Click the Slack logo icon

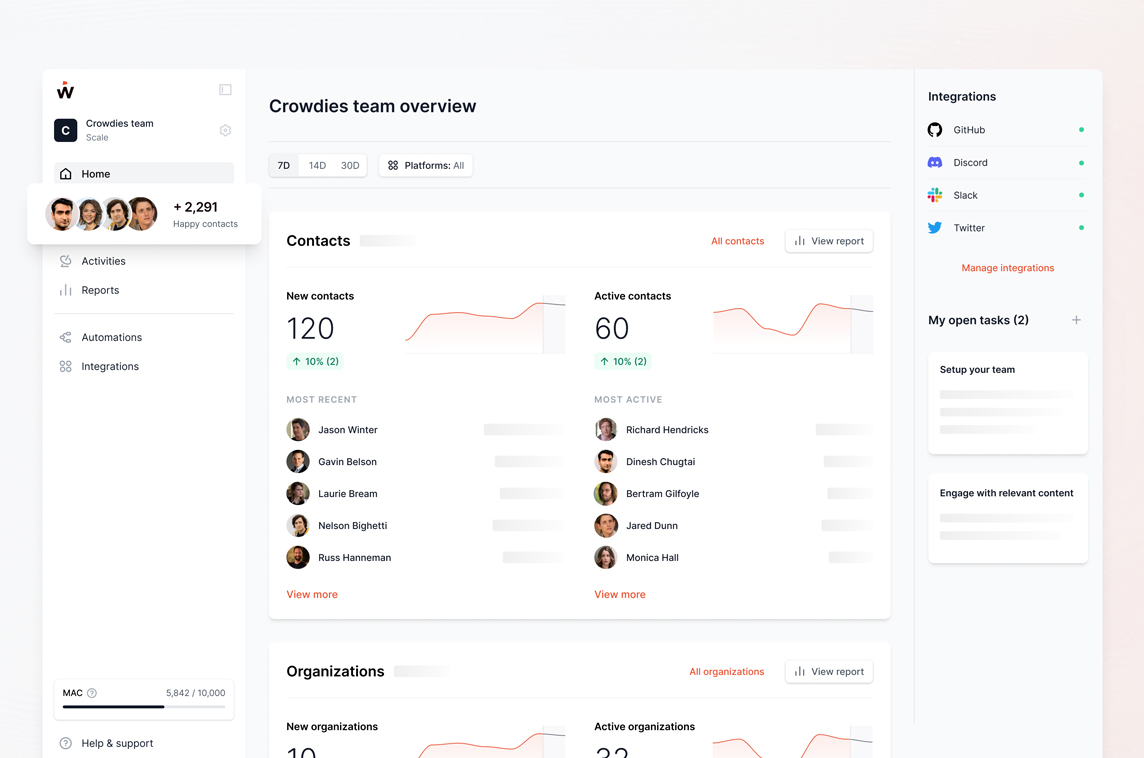(935, 195)
